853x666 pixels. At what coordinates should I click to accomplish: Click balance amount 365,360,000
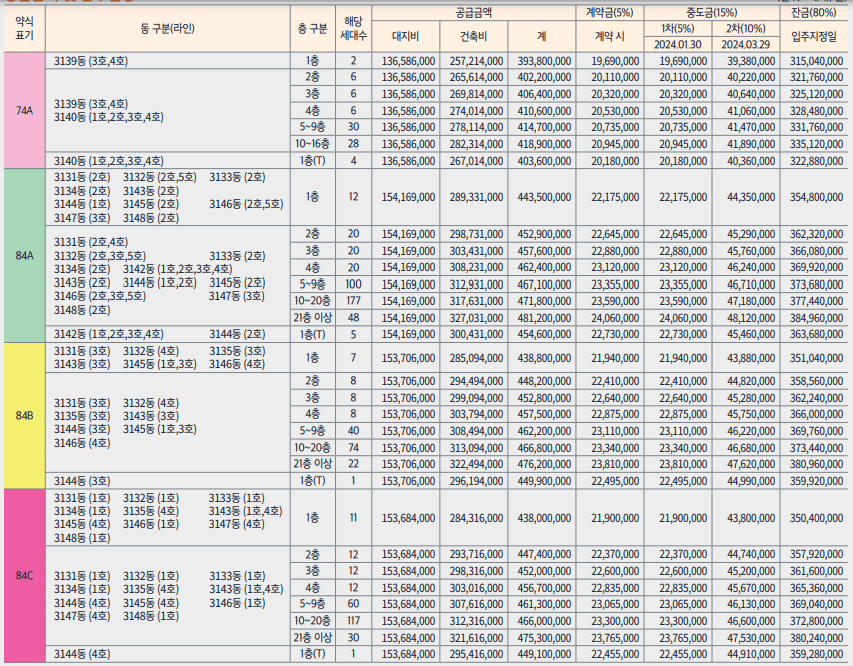(817, 588)
